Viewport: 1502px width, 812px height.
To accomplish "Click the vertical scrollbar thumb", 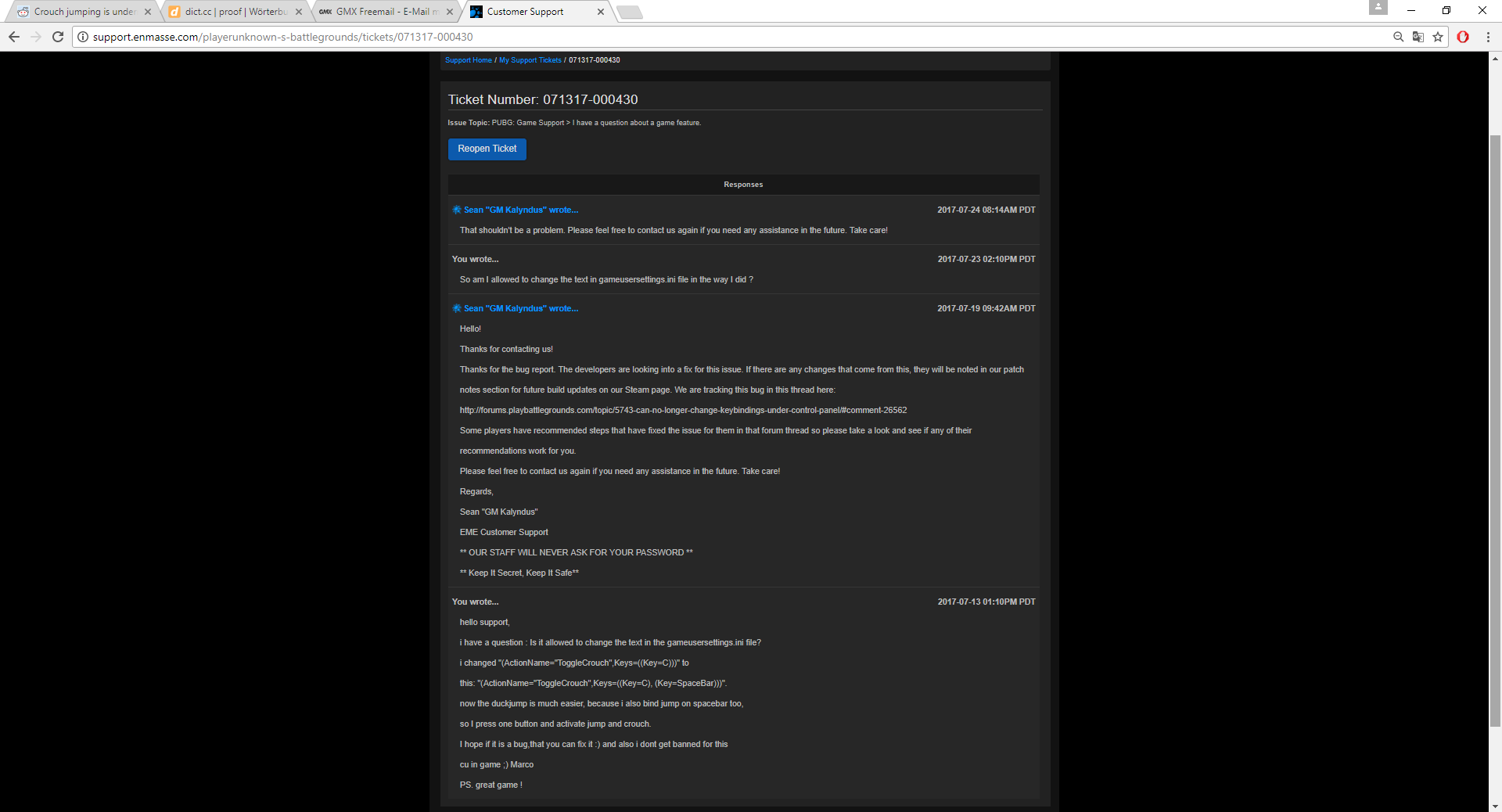I will 1495,430.
